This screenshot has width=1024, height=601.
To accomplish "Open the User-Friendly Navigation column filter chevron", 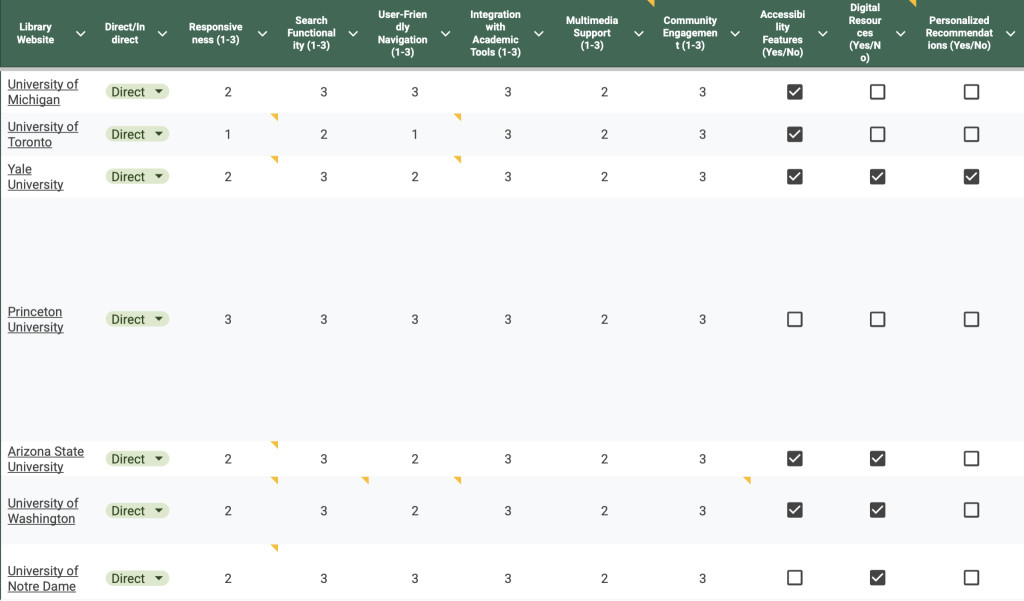I will point(445,33).
